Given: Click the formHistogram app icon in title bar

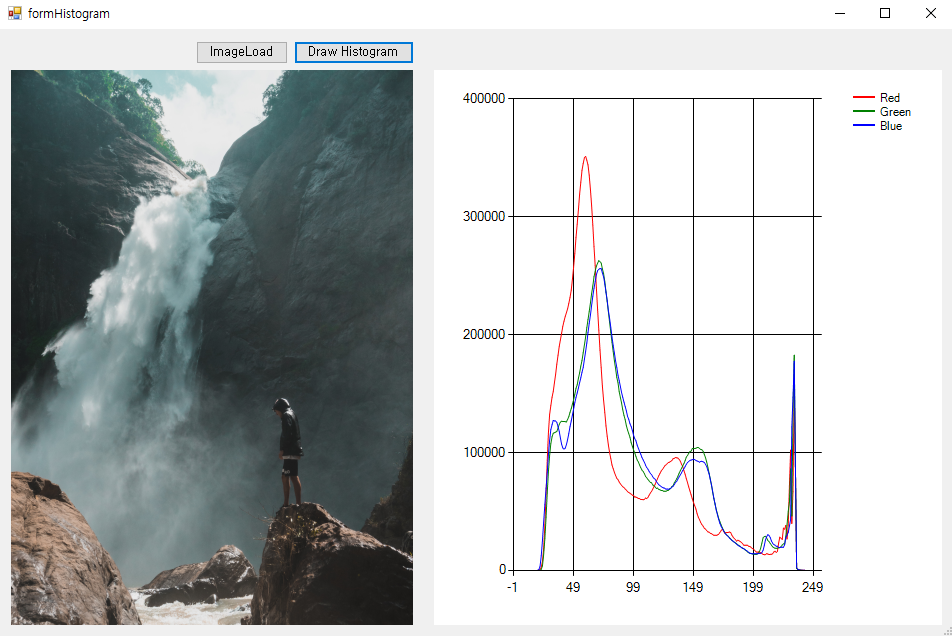Looking at the screenshot, I should click(x=15, y=13).
